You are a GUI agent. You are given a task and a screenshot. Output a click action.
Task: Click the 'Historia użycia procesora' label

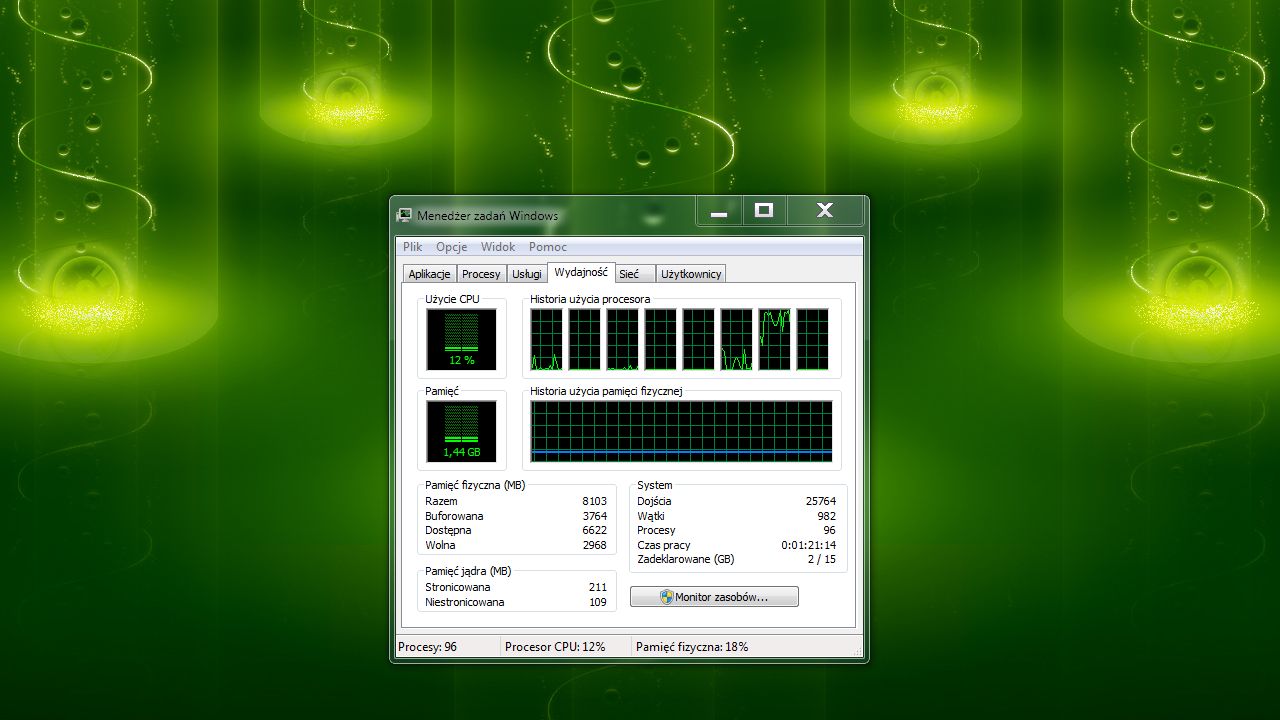tap(590, 299)
